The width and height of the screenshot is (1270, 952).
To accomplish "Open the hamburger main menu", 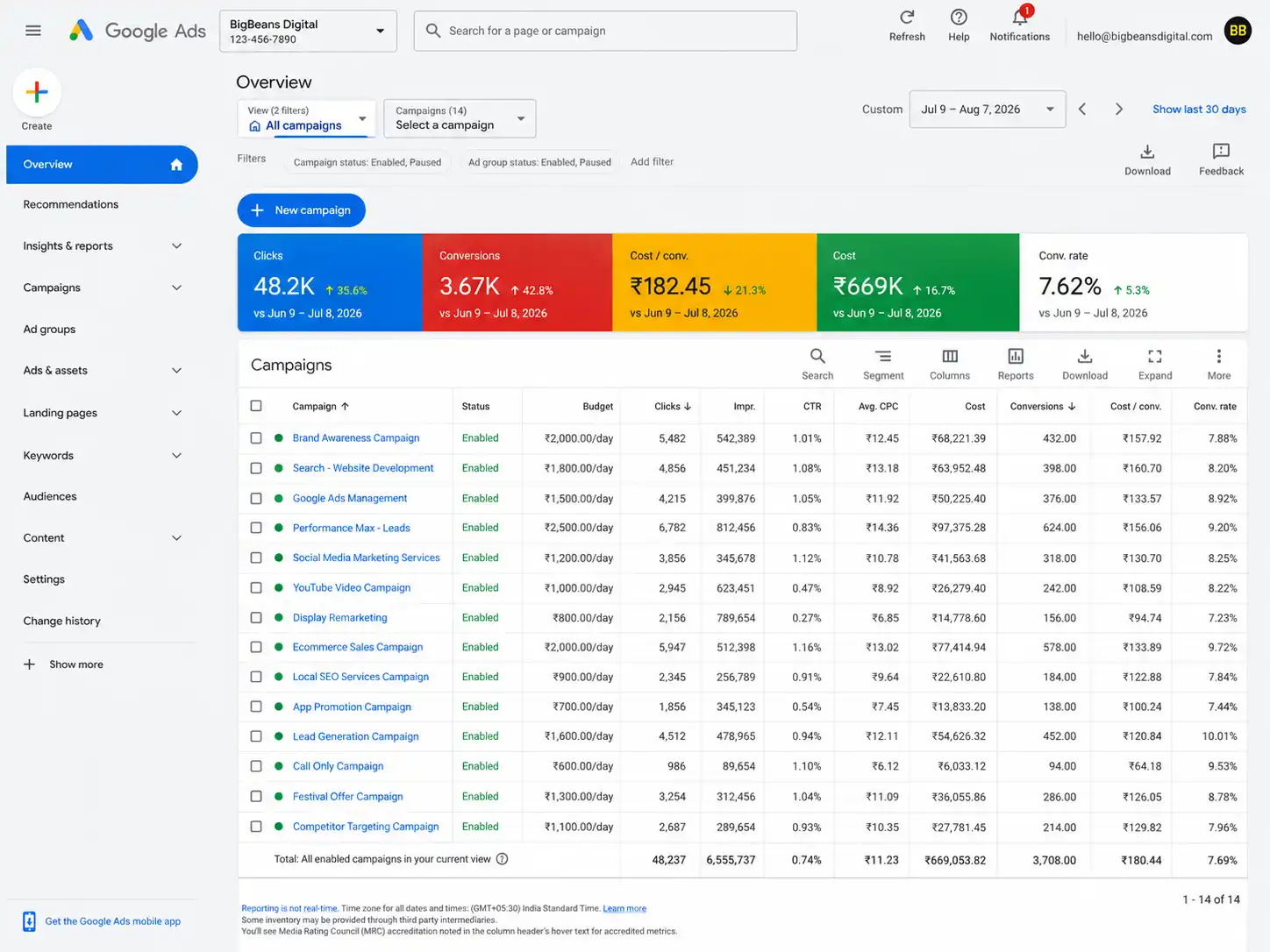I will click(33, 31).
